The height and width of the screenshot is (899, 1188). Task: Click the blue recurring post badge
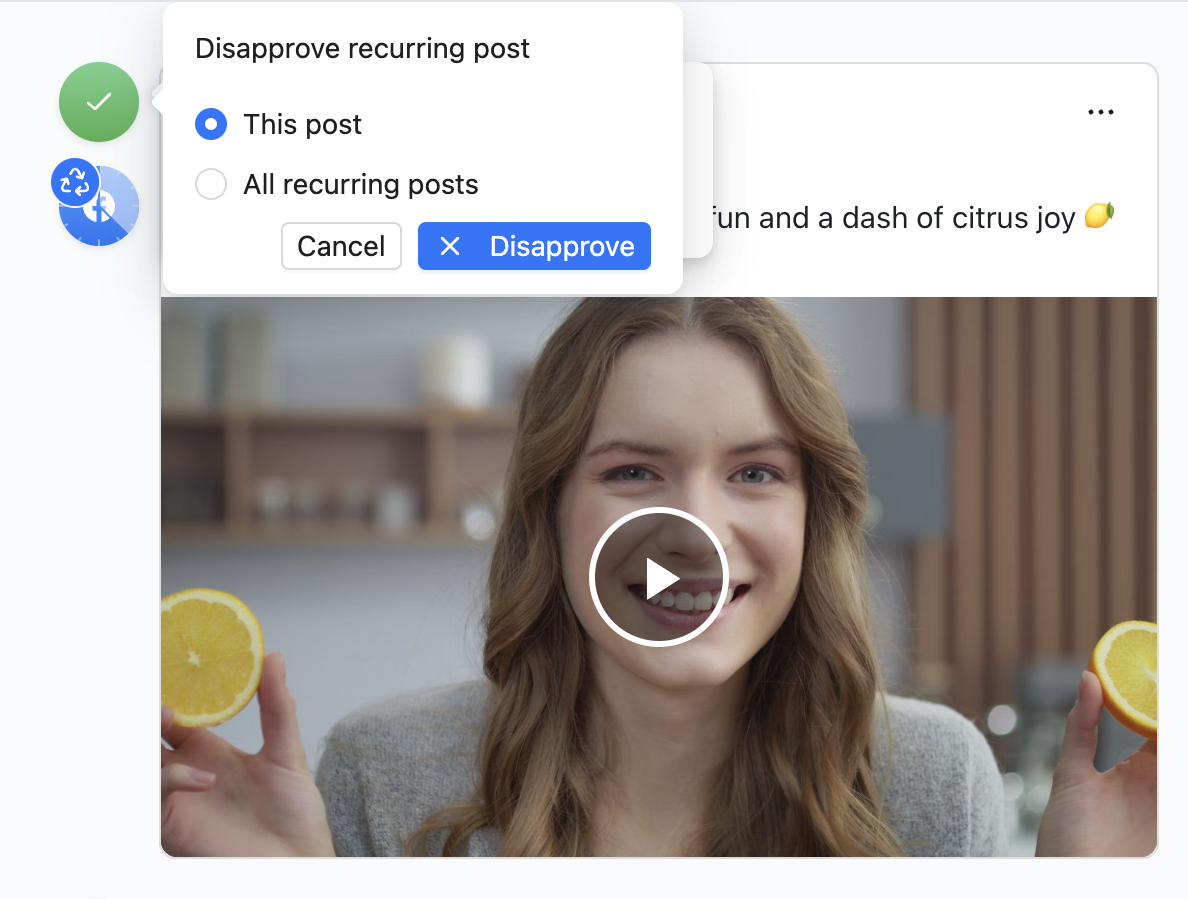(x=75, y=183)
